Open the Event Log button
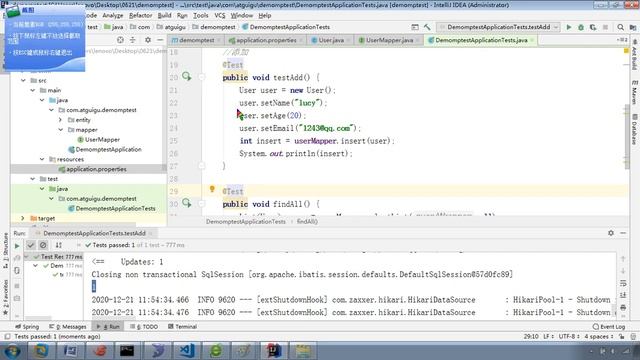This screenshot has height=360, width=640. pos(609,327)
